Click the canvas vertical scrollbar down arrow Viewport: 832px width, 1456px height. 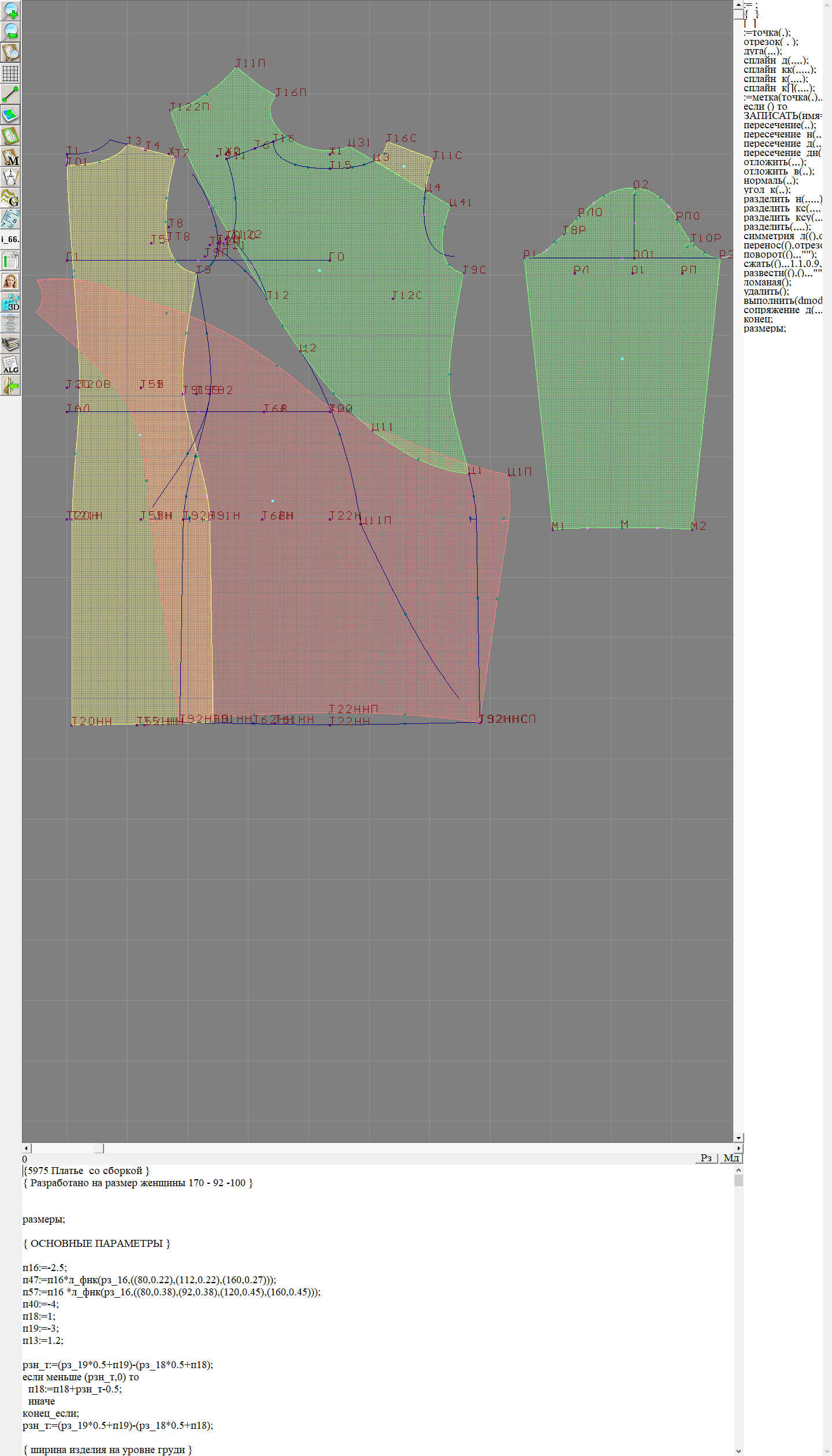pyautogui.click(x=738, y=1138)
